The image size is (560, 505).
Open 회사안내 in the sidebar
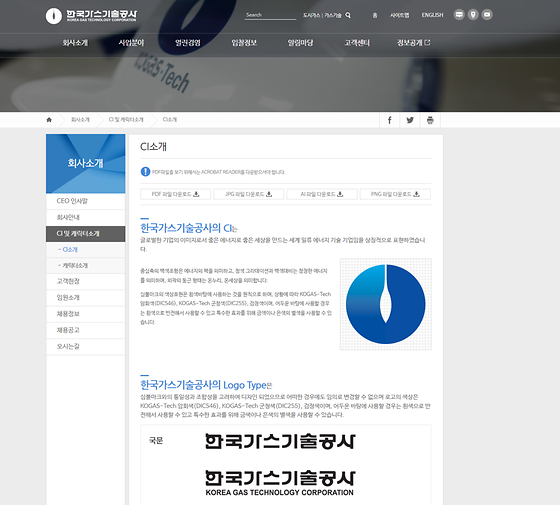tap(86, 217)
